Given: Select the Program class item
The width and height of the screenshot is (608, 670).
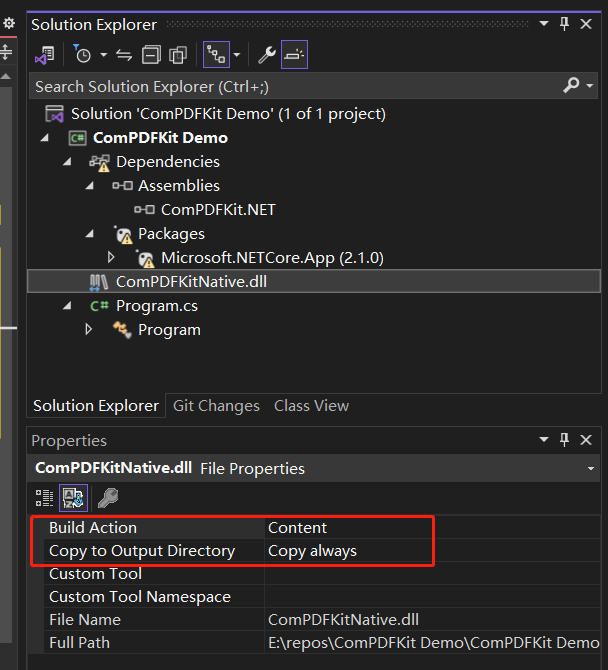Looking at the screenshot, I should (x=169, y=330).
